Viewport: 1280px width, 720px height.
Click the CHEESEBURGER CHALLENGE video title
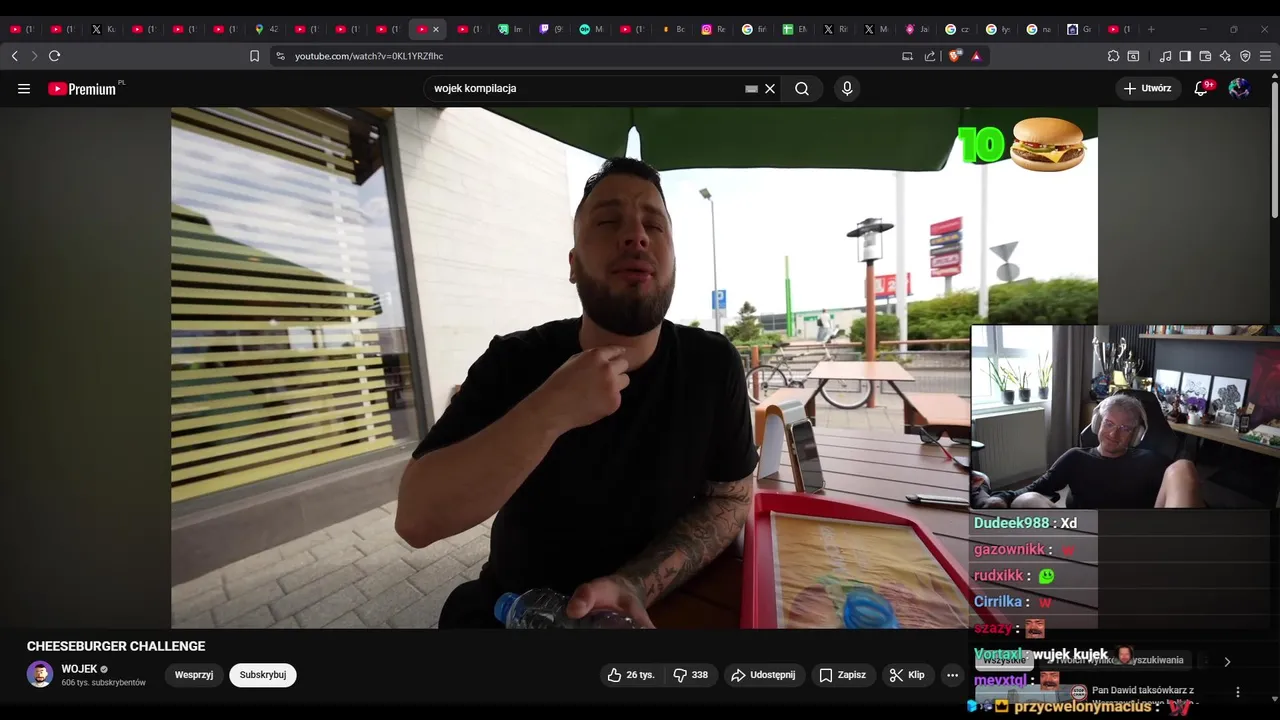(116, 647)
